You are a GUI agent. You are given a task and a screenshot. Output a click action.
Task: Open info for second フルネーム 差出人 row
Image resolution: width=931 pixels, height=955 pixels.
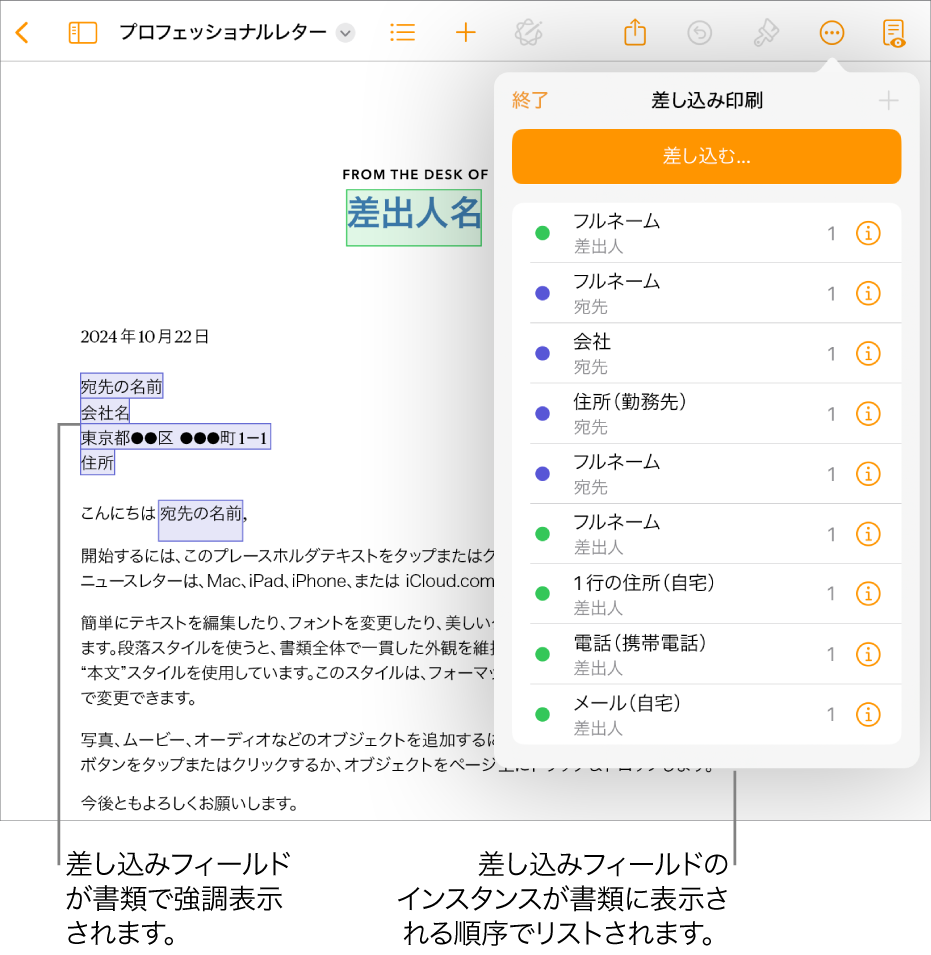coord(868,534)
